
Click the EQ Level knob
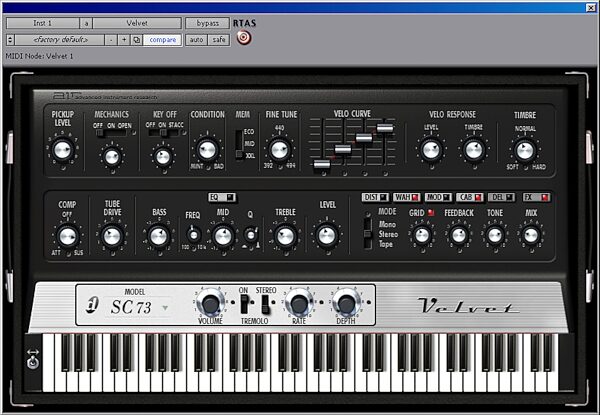(327, 236)
